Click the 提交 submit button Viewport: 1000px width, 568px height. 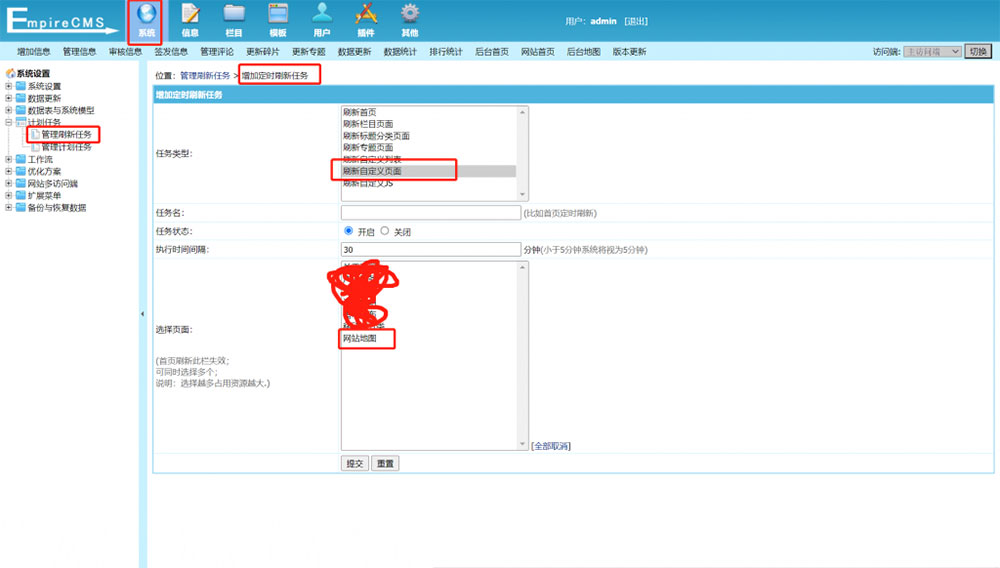click(x=355, y=463)
